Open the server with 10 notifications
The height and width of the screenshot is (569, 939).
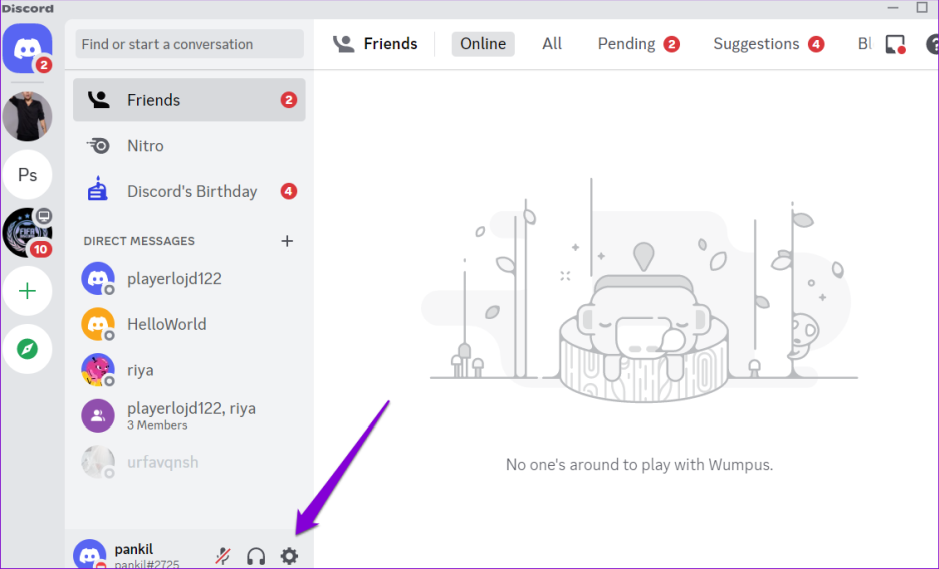(27, 233)
